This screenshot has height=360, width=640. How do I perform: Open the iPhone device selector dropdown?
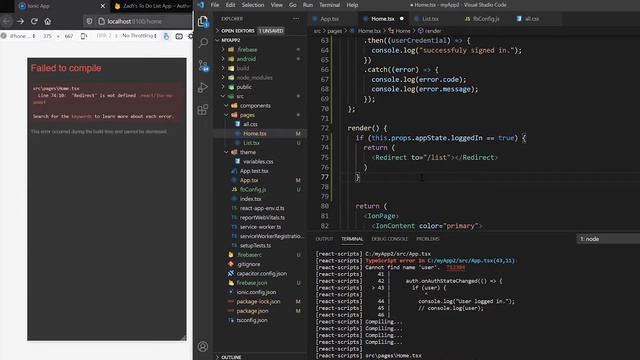22,36
